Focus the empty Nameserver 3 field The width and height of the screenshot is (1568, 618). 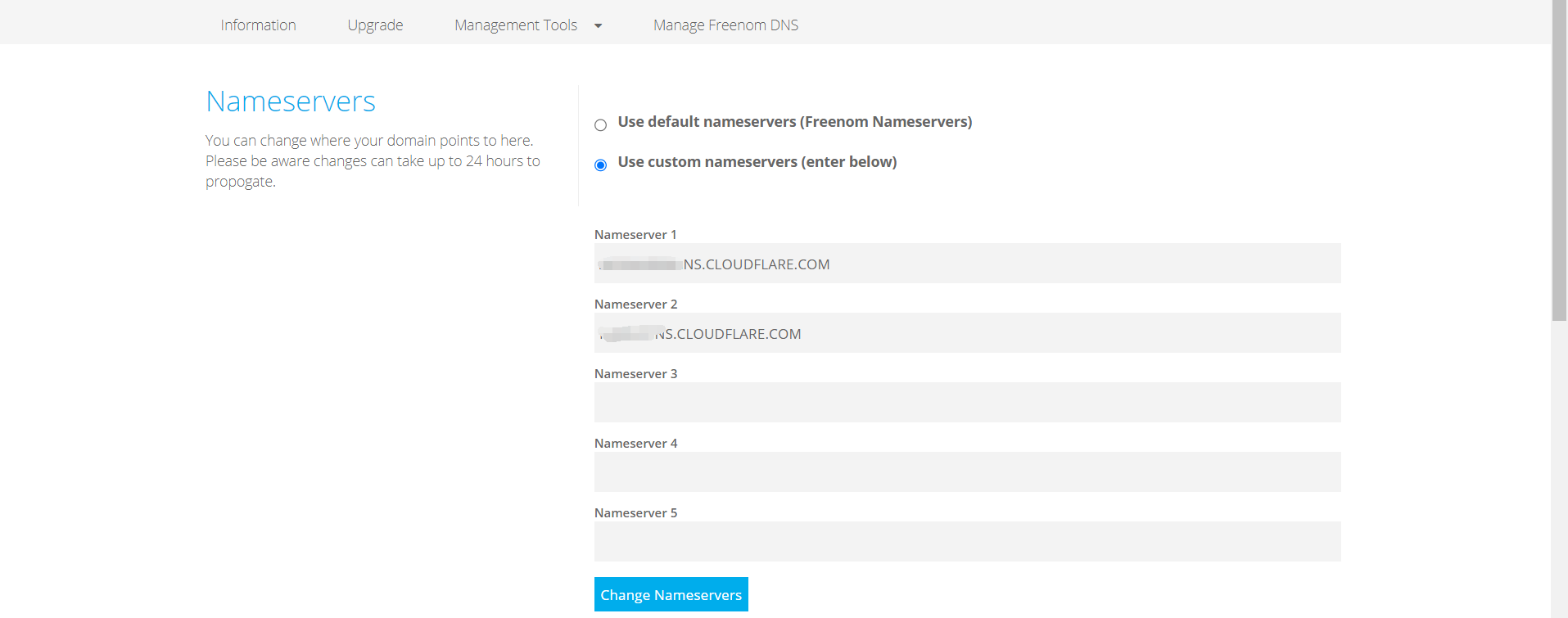click(967, 403)
